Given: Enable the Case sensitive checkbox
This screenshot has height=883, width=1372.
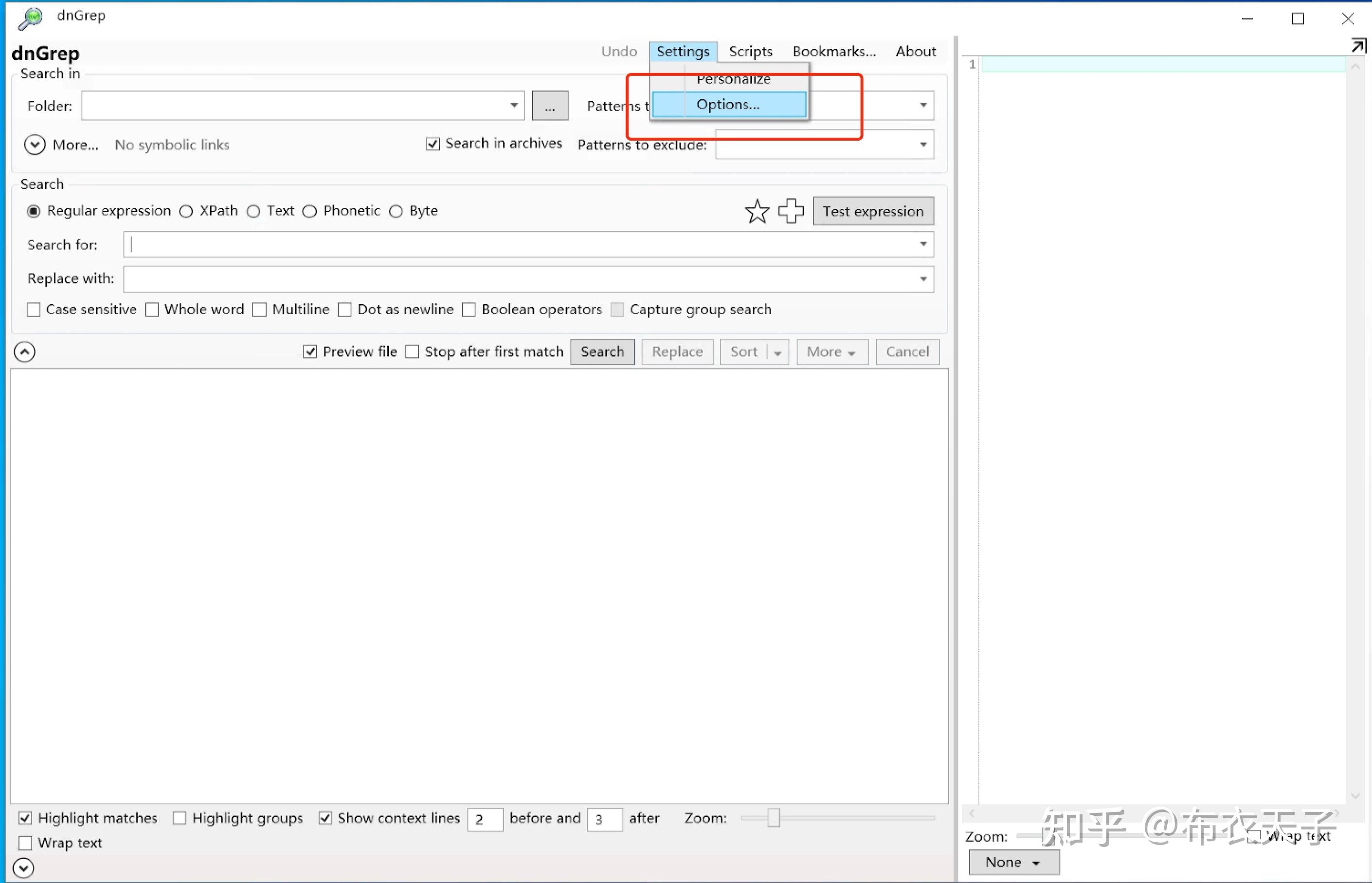Looking at the screenshot, I should (33, 309).
